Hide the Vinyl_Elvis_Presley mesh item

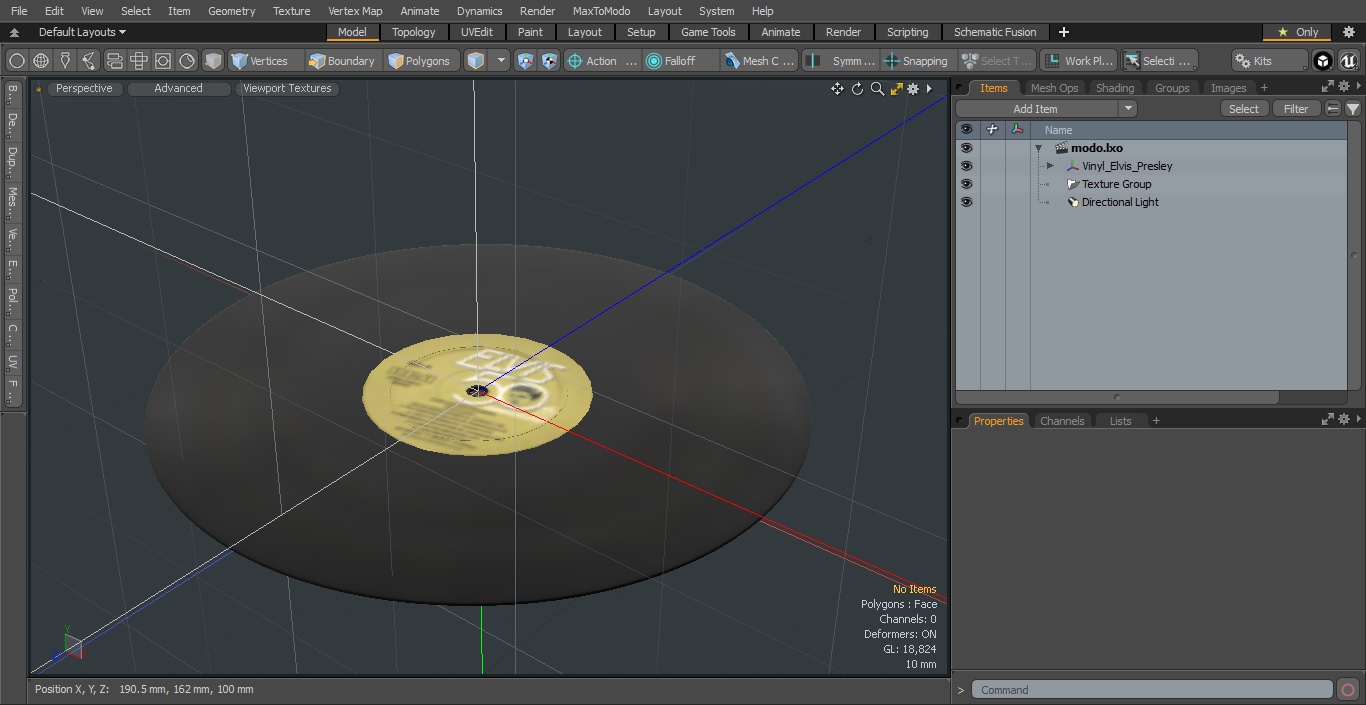[x=966, y=166]
